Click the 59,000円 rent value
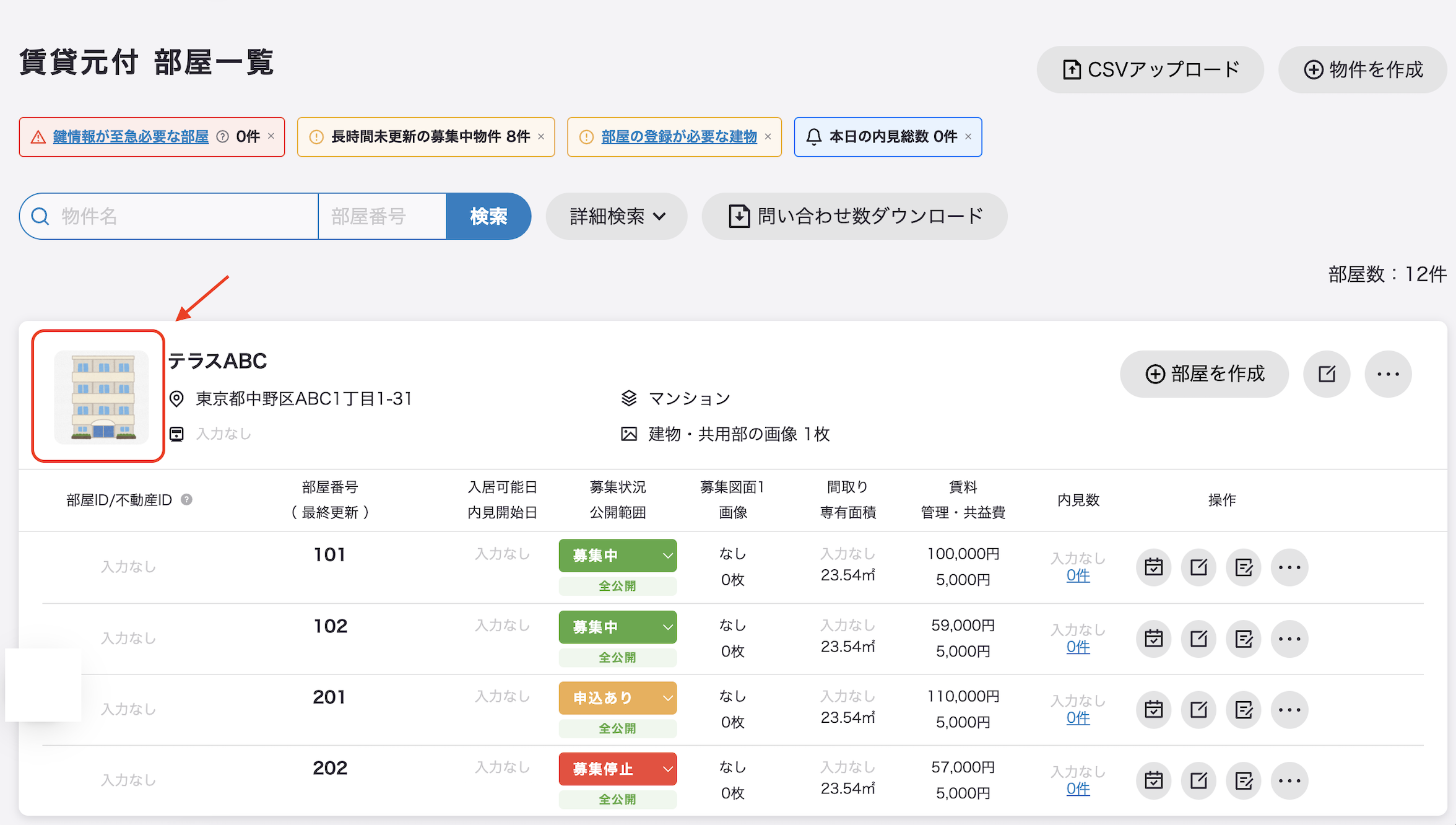The width and height of the screenshot is (1456, 825). pyautogui.click(x=963, y=625)
